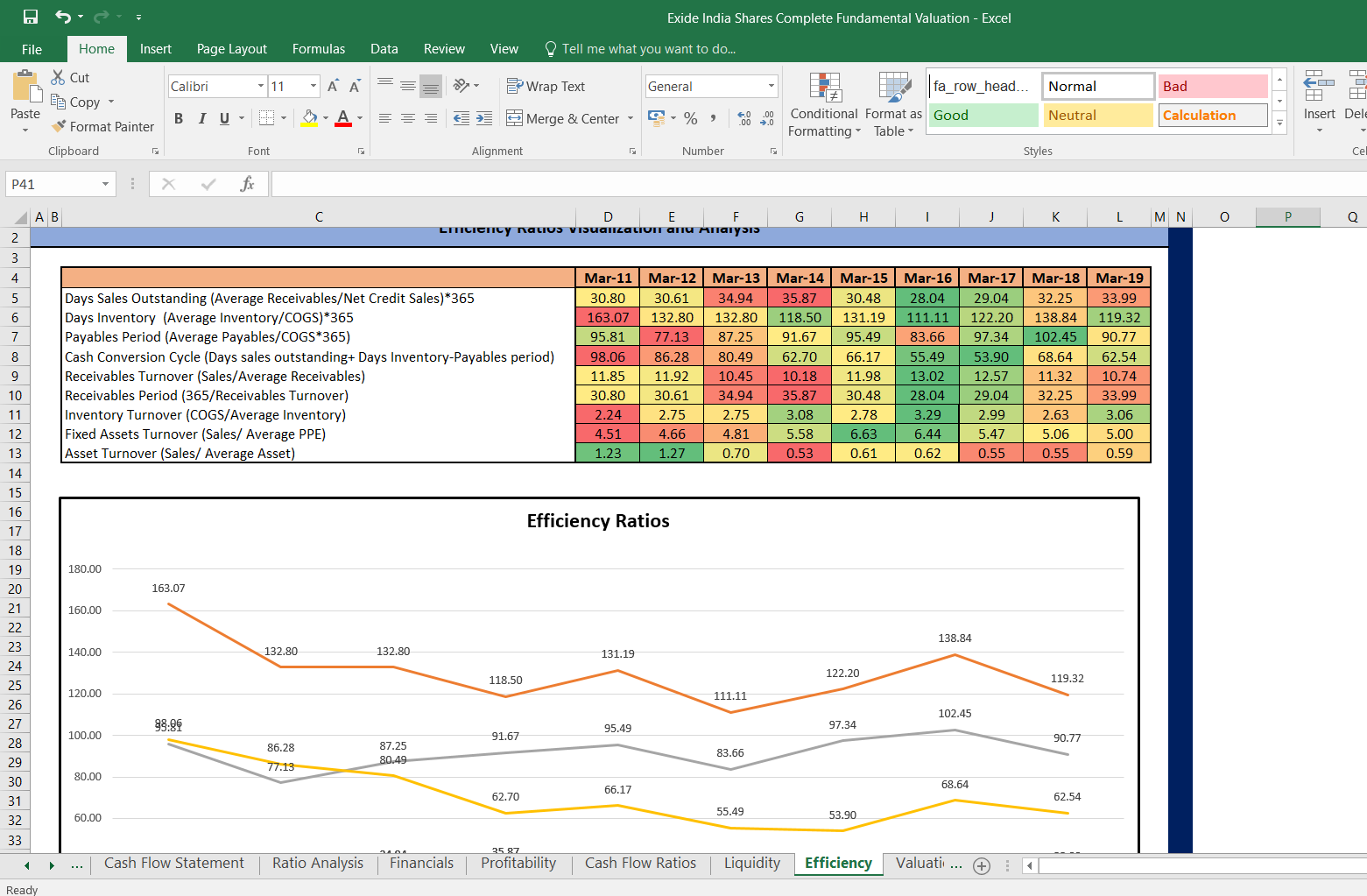1367x896 pixels.
Task: Apply cell Borders icon
Action: tap(267, 118)
